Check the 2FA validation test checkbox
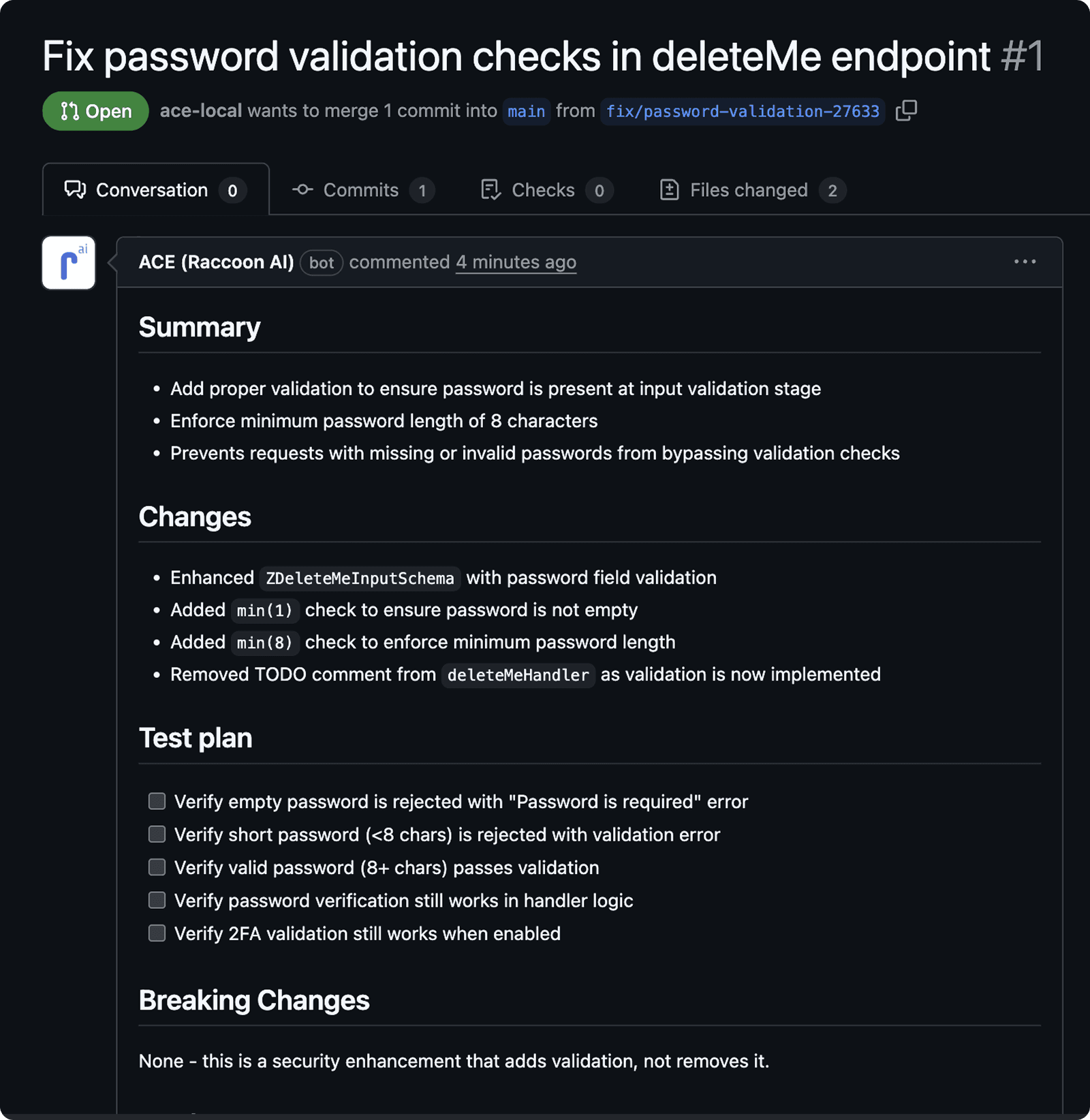This screenshot has height=1120, width=1090. [157, 933]
